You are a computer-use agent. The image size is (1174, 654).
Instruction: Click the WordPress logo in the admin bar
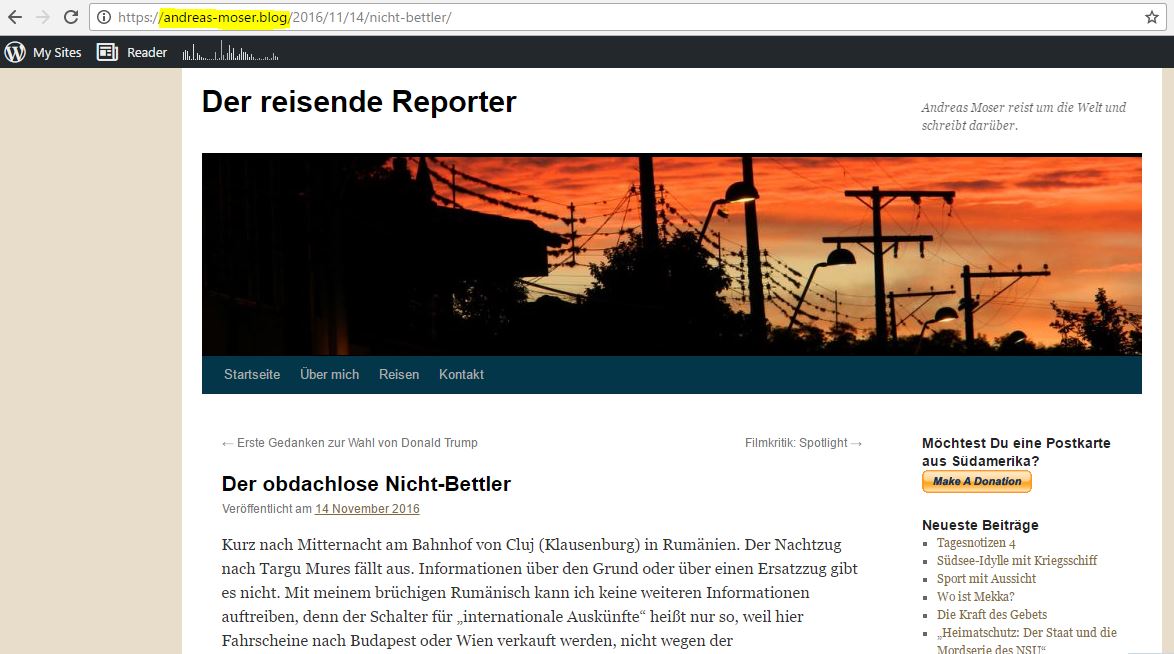click(14, 52)
